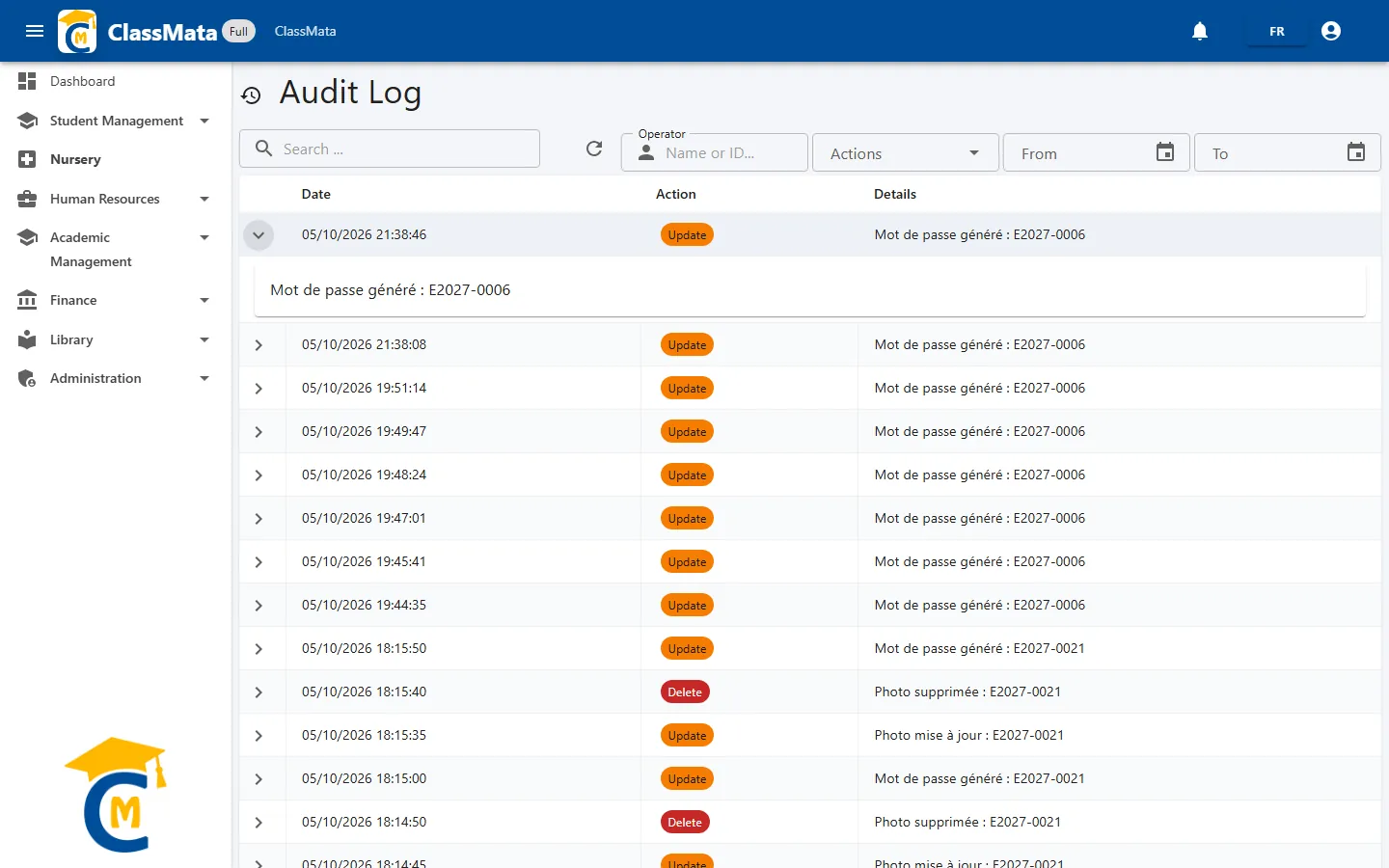Expand Finance submenu arrow

(204, 300)
